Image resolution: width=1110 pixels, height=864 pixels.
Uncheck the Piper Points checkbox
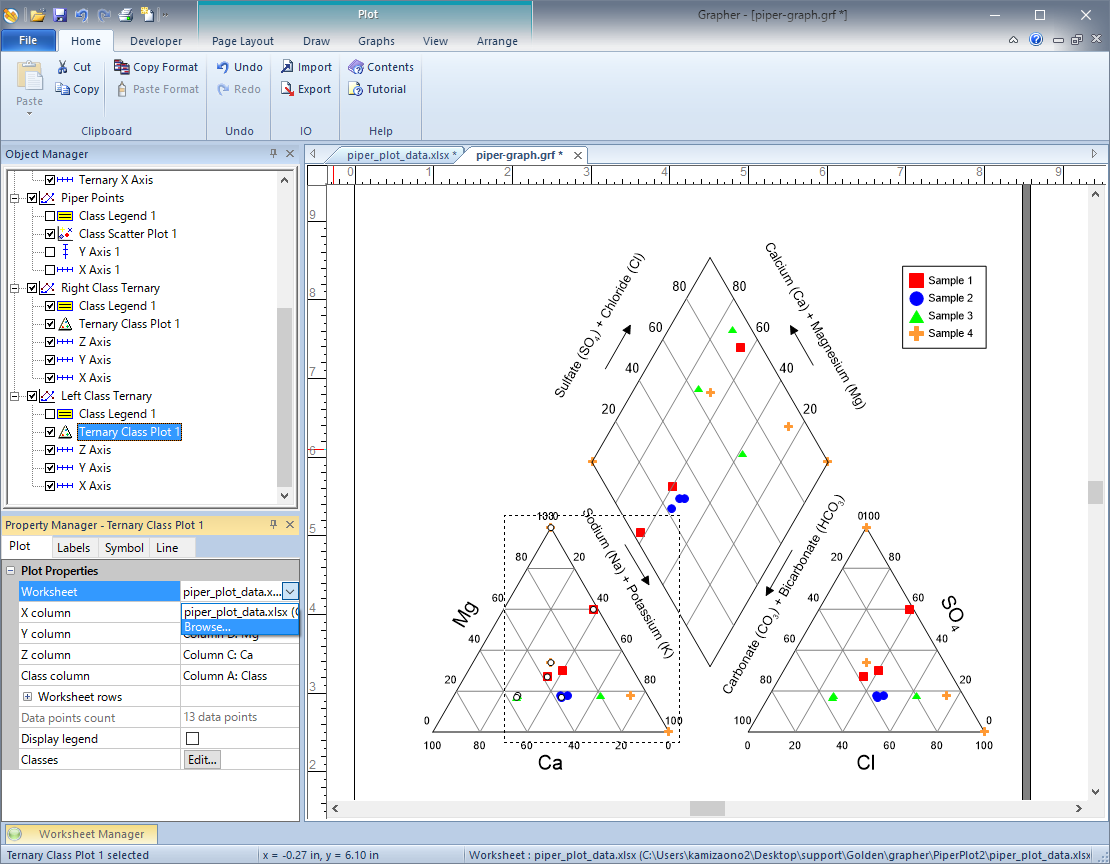click(32, 198)
